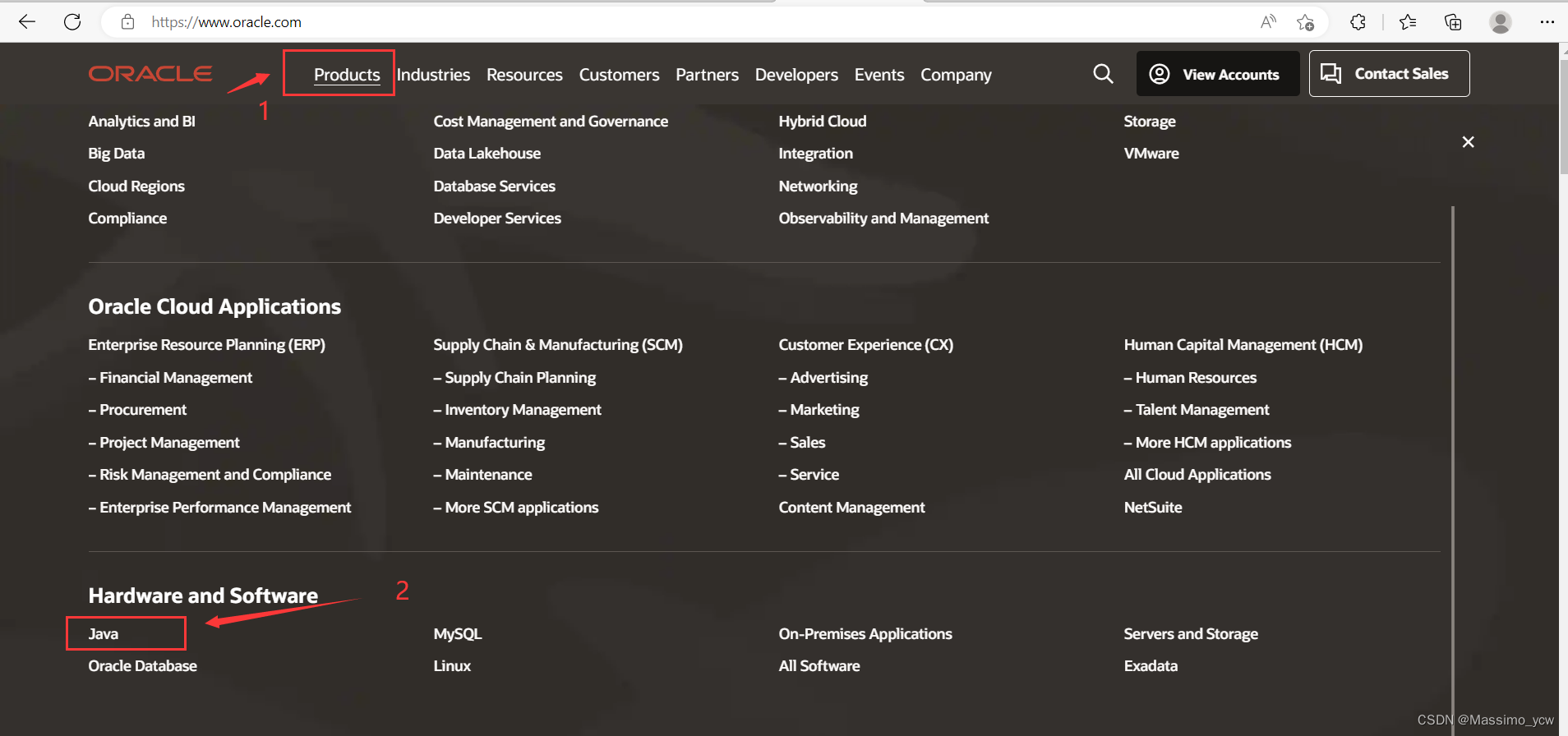Image resolution: width=1568 pixels, height=736 pixels.
Task: Open Hybrid Cloud link
Action: tap(822, 122)
